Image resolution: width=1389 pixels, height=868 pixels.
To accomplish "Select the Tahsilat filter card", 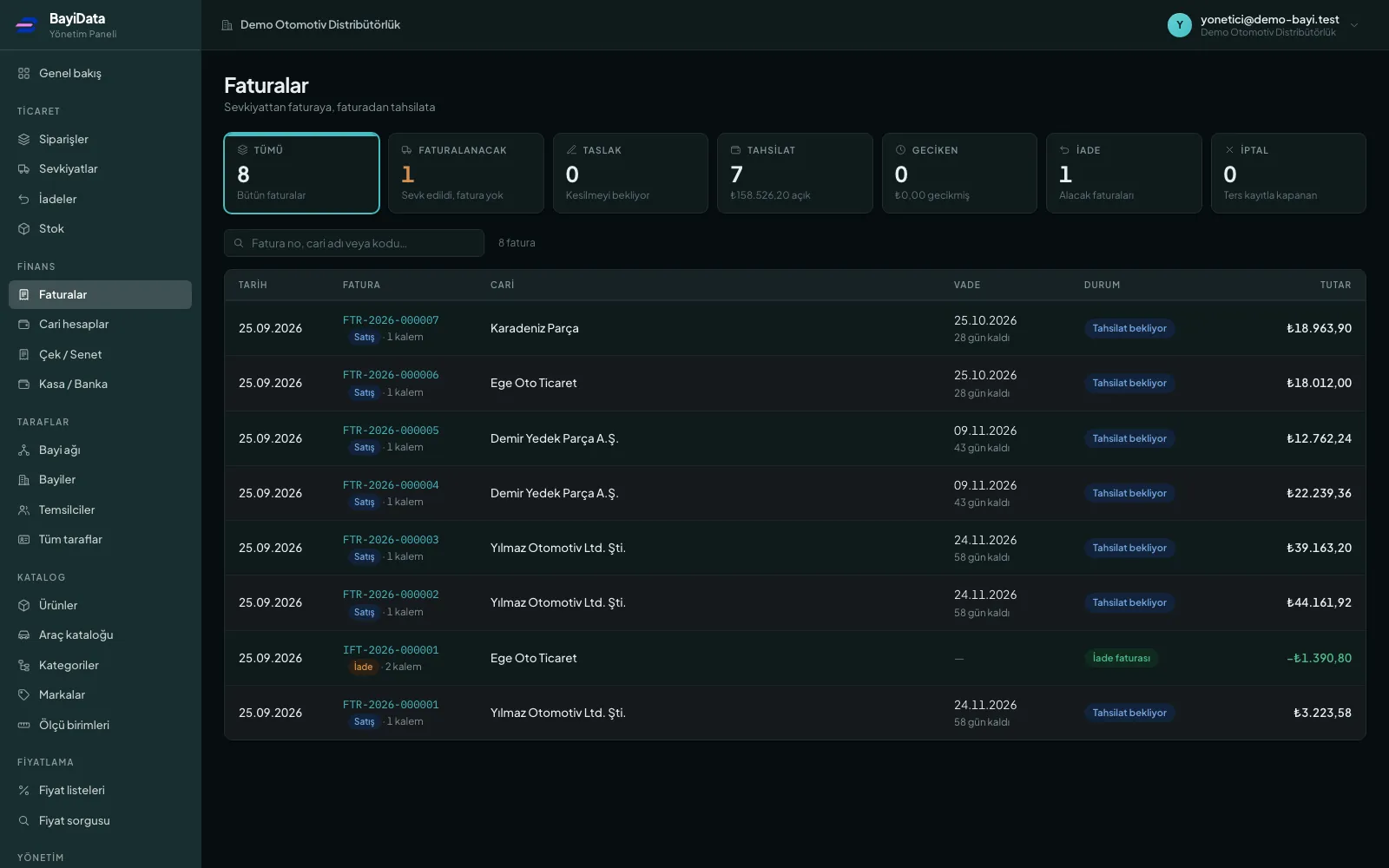I will click(795, 173).
